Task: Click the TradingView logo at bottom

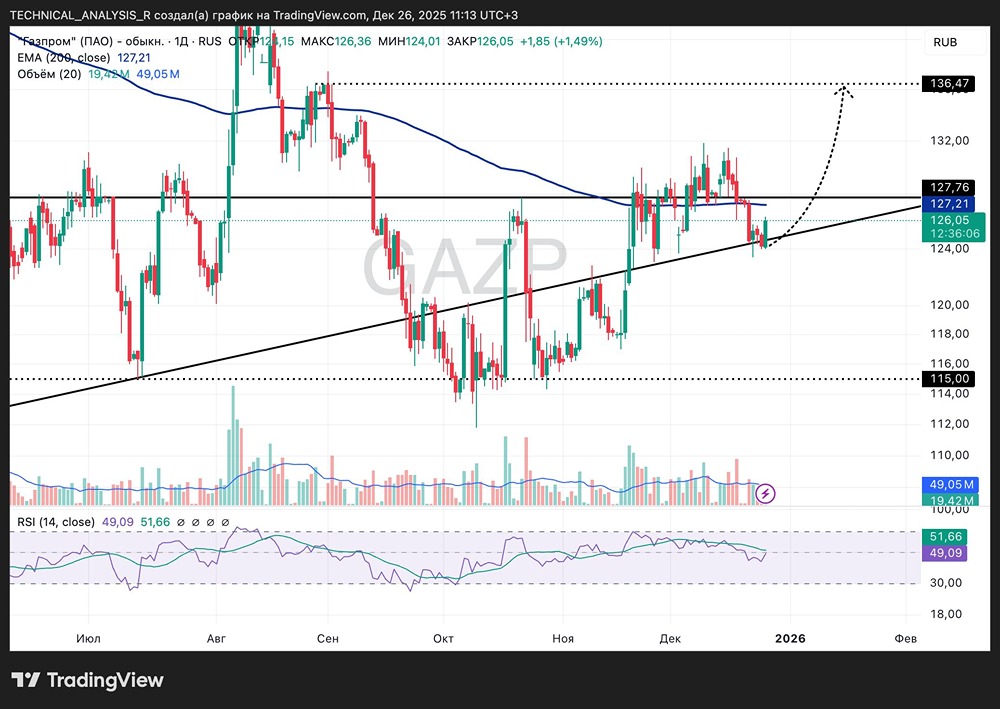Action: (88, 680)
